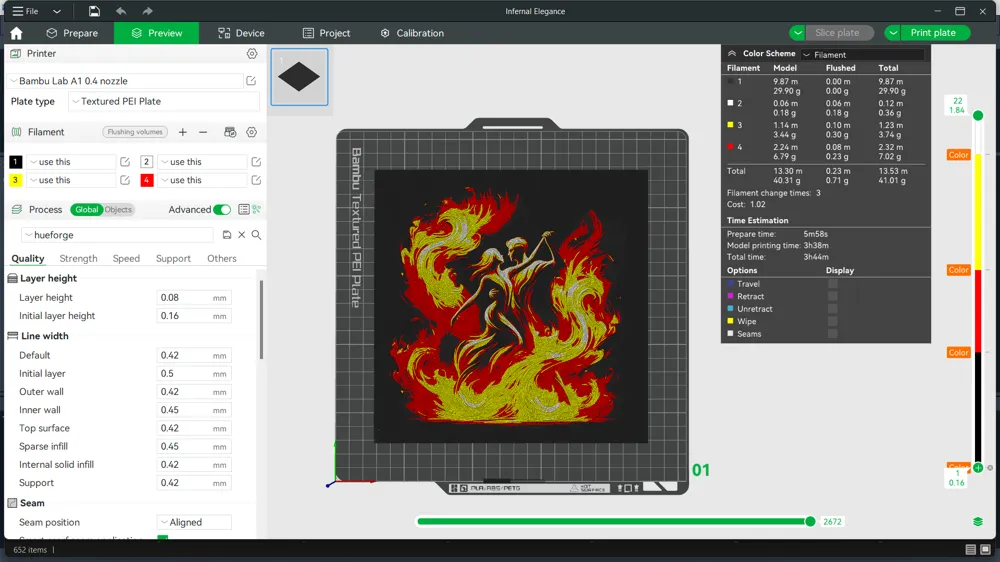1000x562 pixels.
Task: Edit filament 1 preset icon
Action: pyautogui.click(x=125, y=162)
